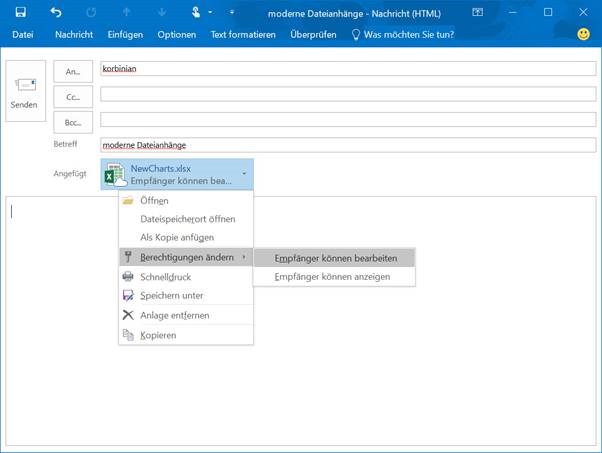Open the Einfügen ribbon tab
The height and width of the screenshot is (453, 602).
pyautogui.click(x=124, y=34)
